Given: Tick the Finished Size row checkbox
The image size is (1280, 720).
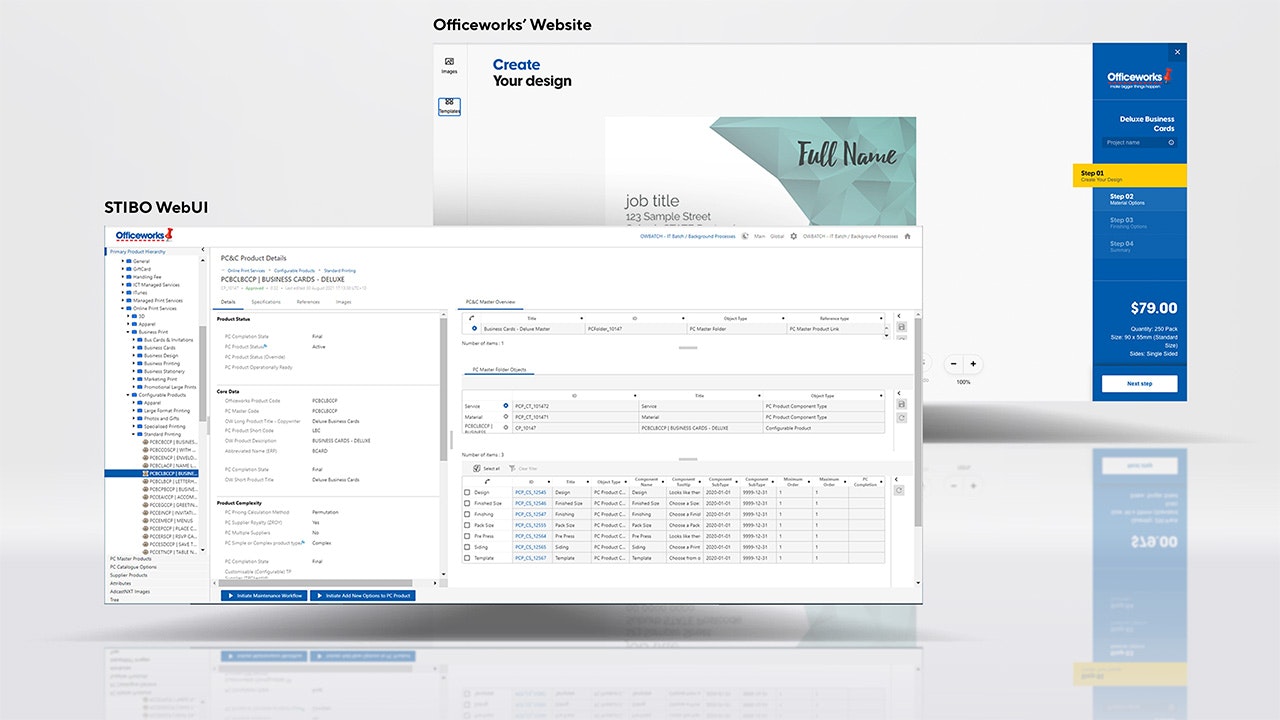Looking at the screenshot, I should 467,503.
